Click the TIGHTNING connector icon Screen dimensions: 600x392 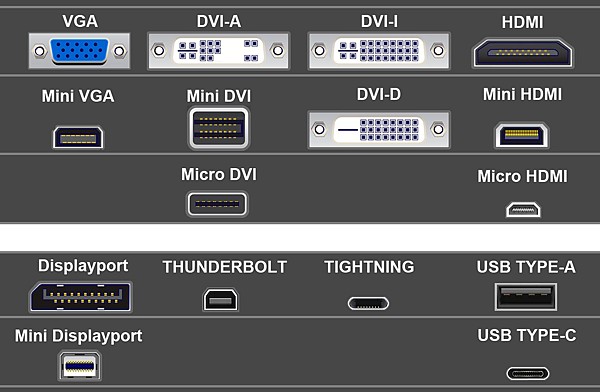coord(368,304)
